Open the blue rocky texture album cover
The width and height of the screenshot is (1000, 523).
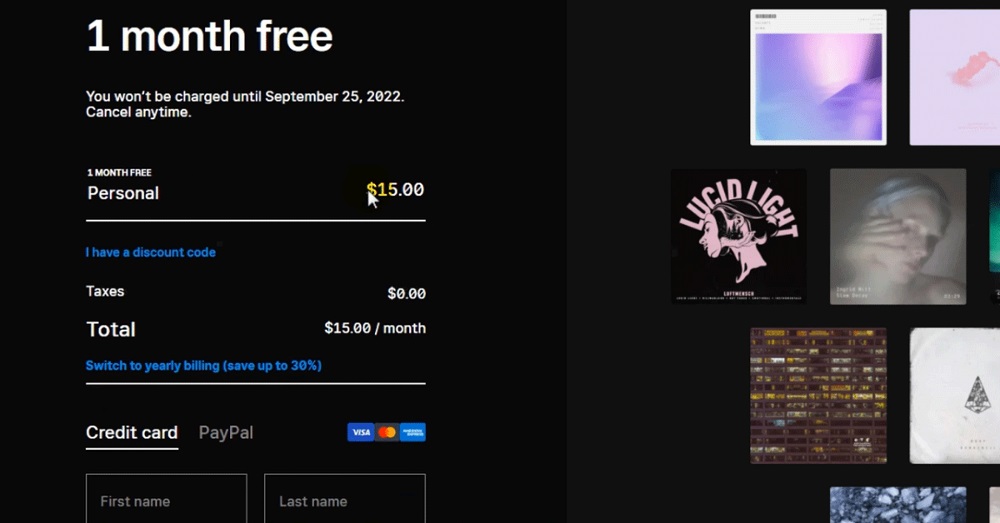coord(898,505)
